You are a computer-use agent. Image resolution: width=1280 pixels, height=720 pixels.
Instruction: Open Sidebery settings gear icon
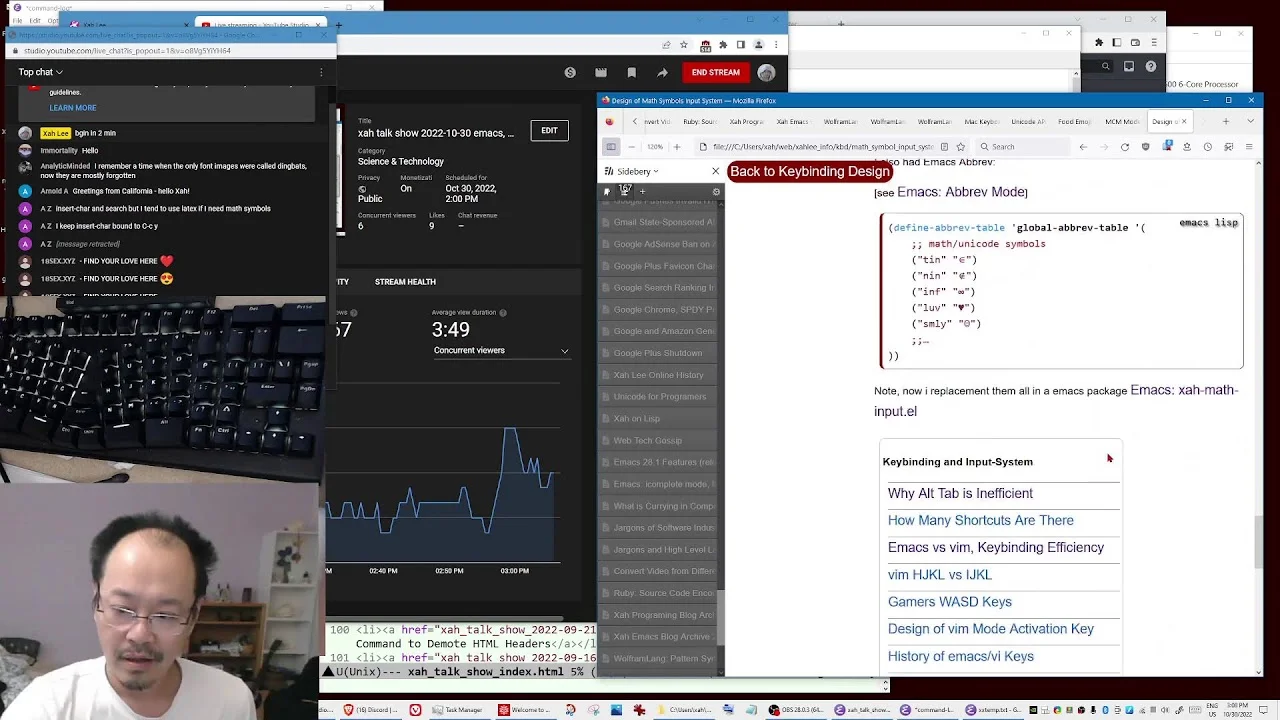(x=716, y=192)
